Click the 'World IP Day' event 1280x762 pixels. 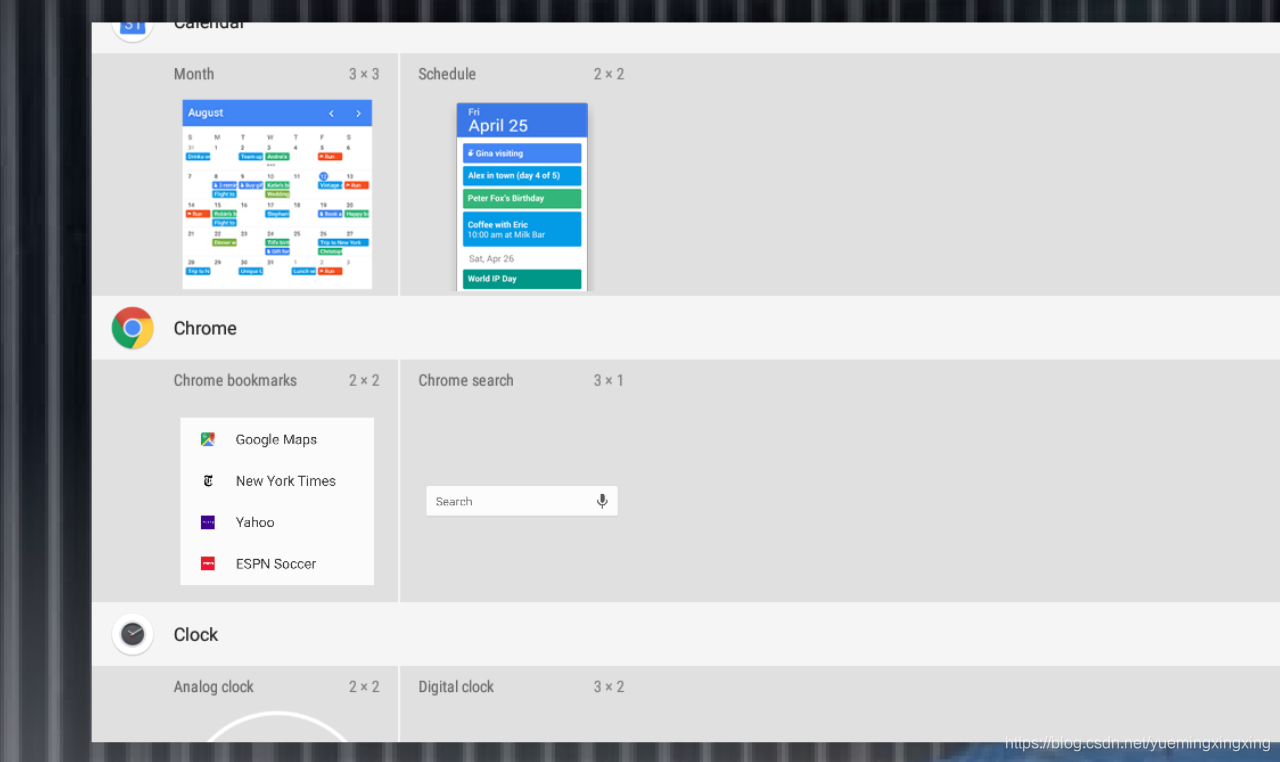pos(522,279)
